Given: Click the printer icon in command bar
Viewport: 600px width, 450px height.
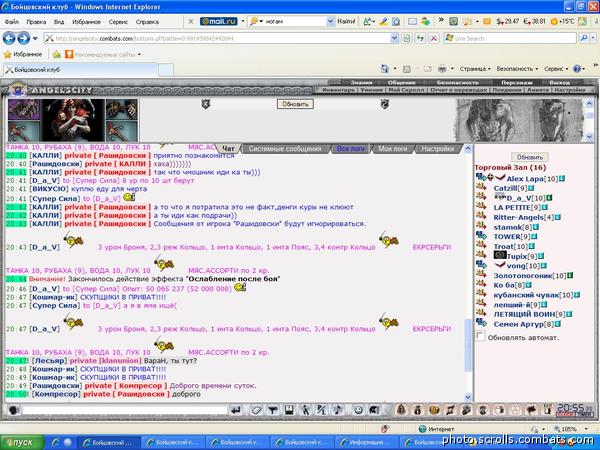Looking at the screenshot, I should pos(442,69).
